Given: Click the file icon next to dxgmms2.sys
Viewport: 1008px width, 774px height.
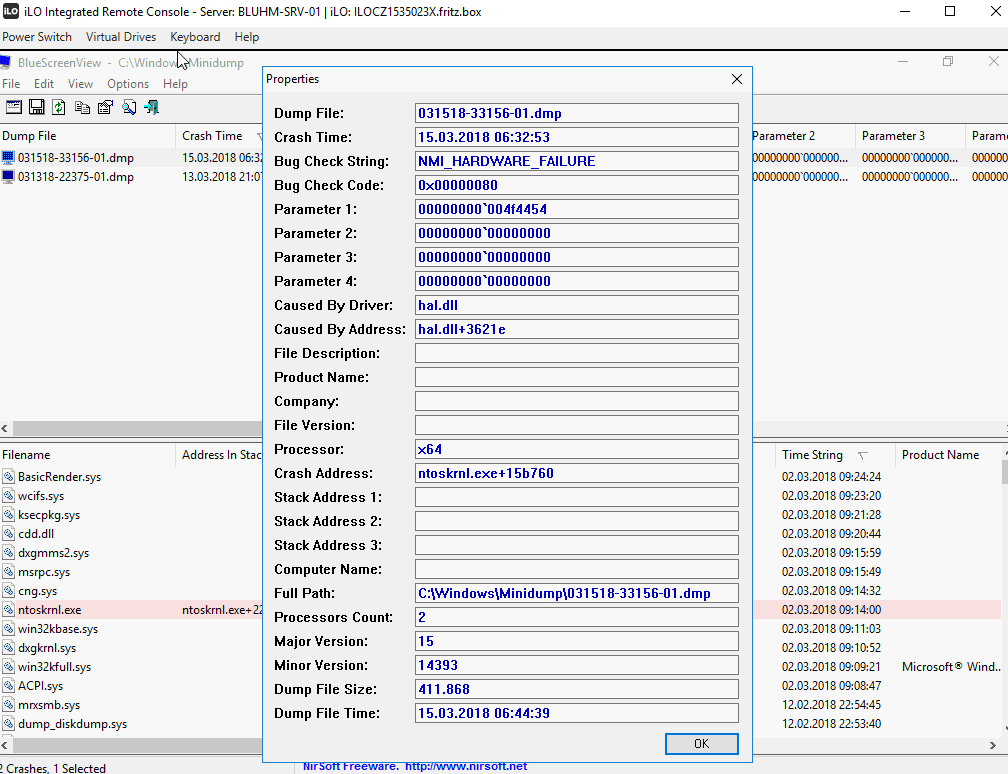Looking at the screenshot, I should coord(8,553).
